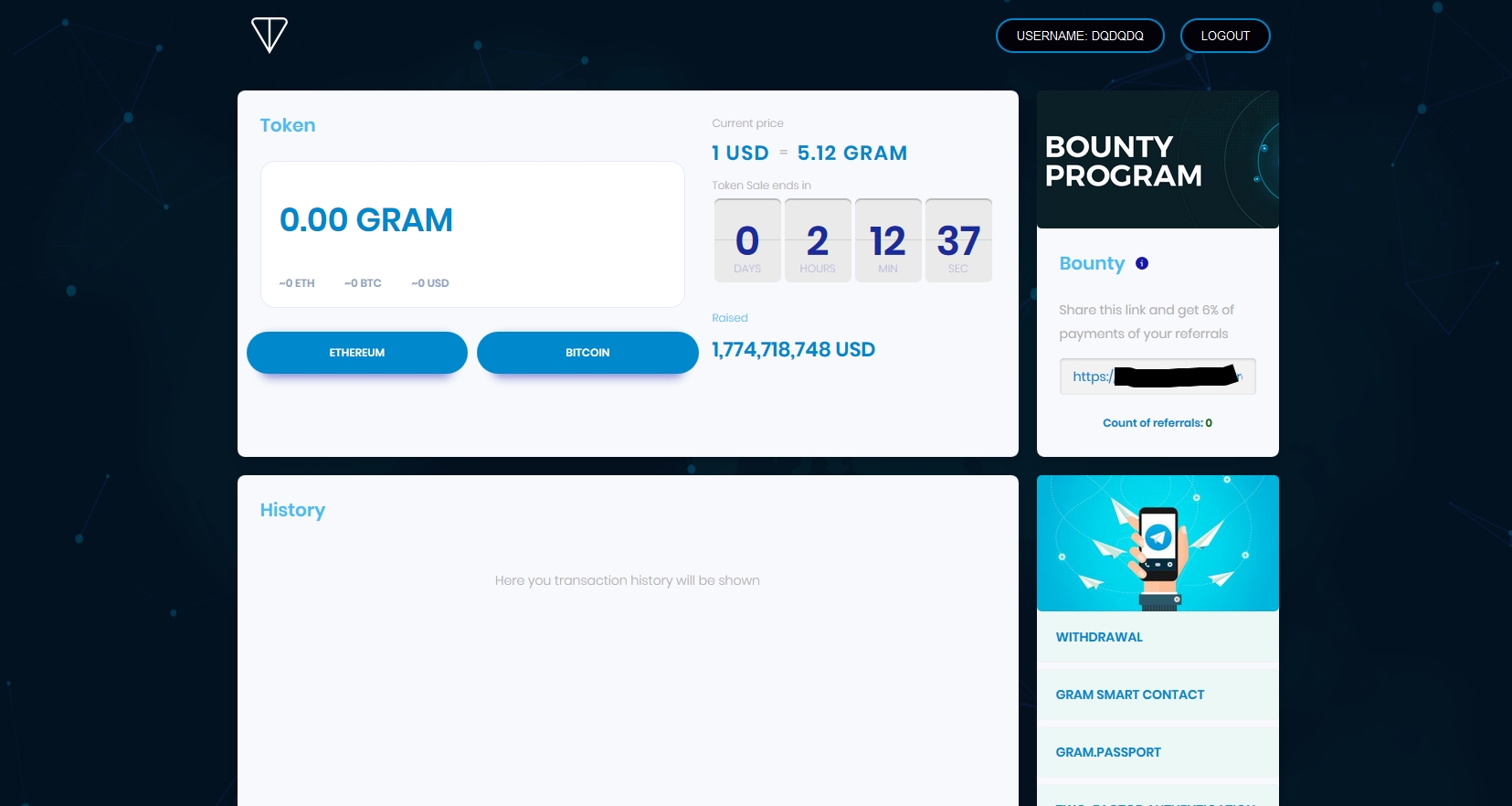Open the WITHDRAWAL menu item
This screenshot has height=806, width=1512.
point(1158,637)
